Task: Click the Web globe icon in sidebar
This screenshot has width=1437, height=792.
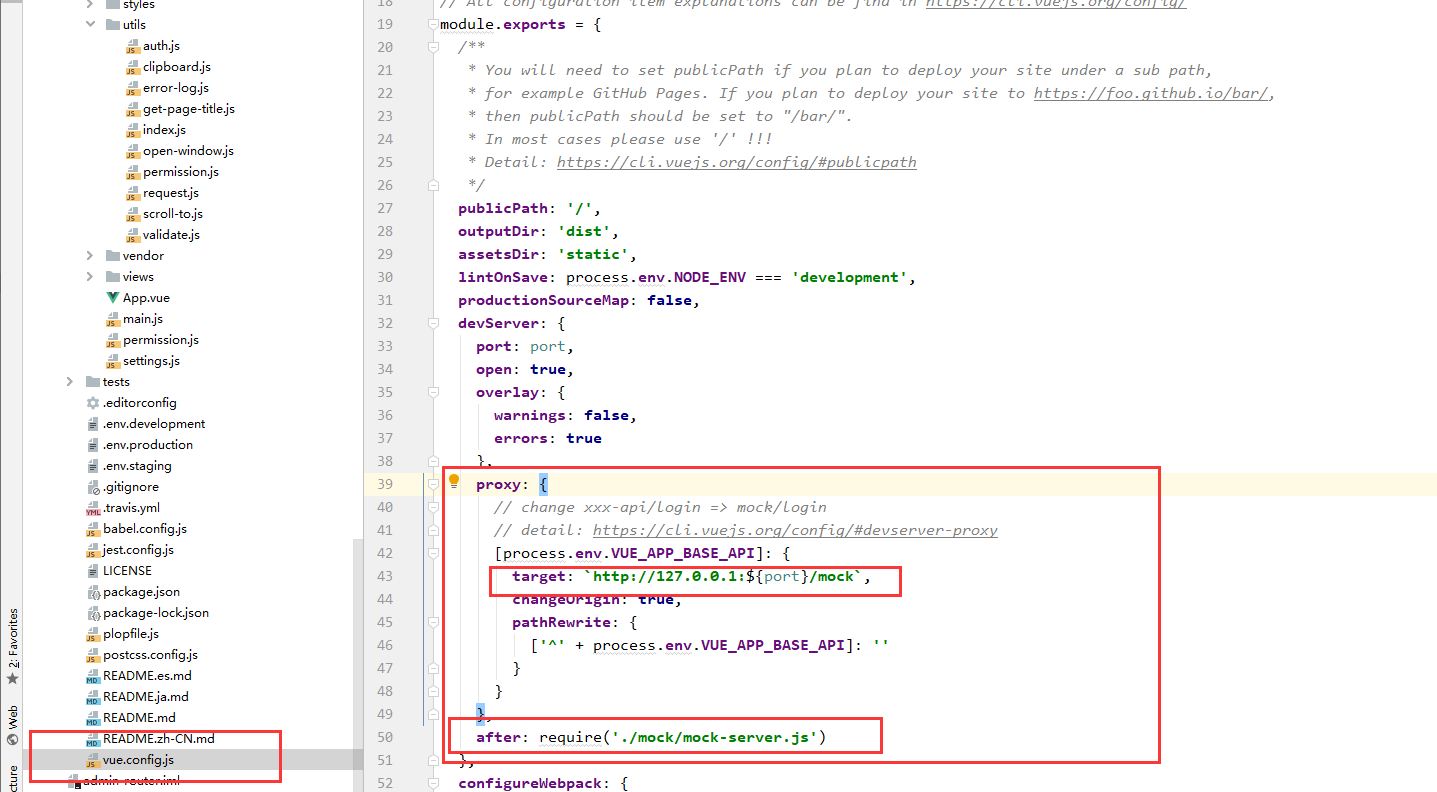Action: pos(13,740)
